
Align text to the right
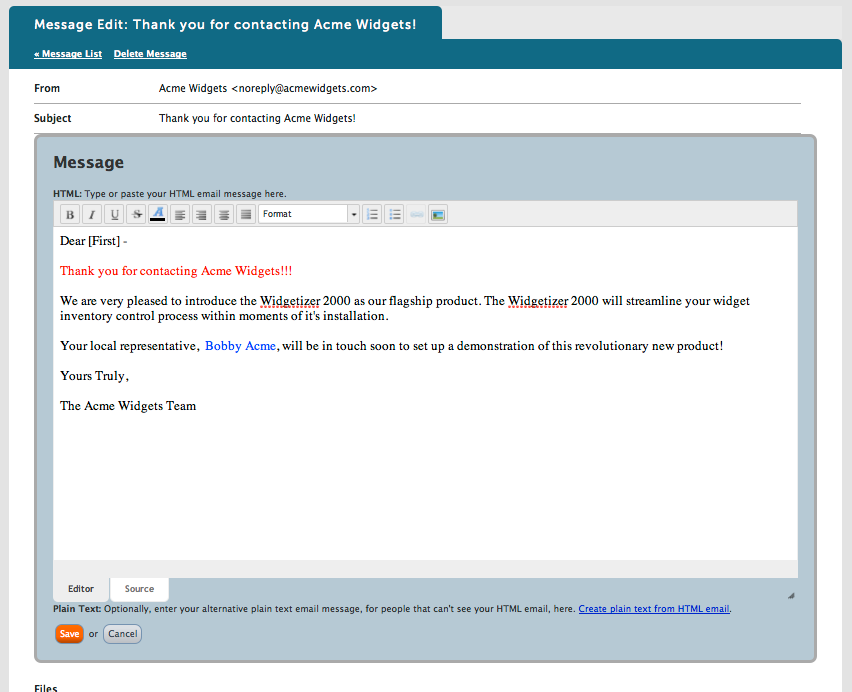point(202,215)
